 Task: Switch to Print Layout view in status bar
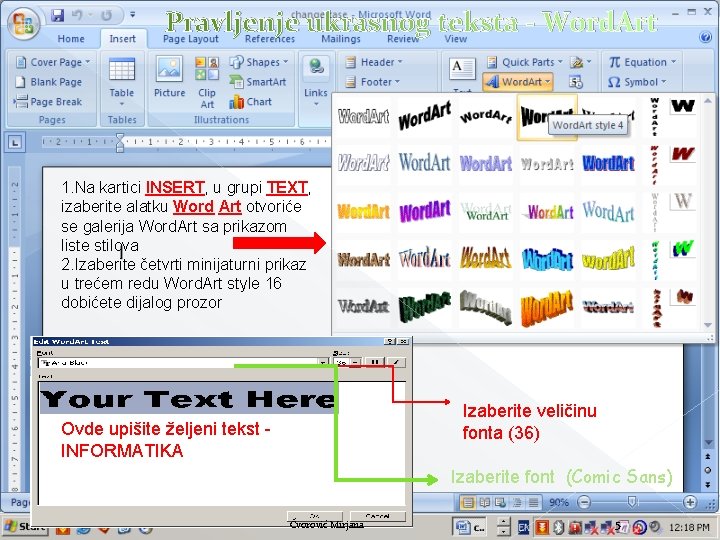coord(467,502)
